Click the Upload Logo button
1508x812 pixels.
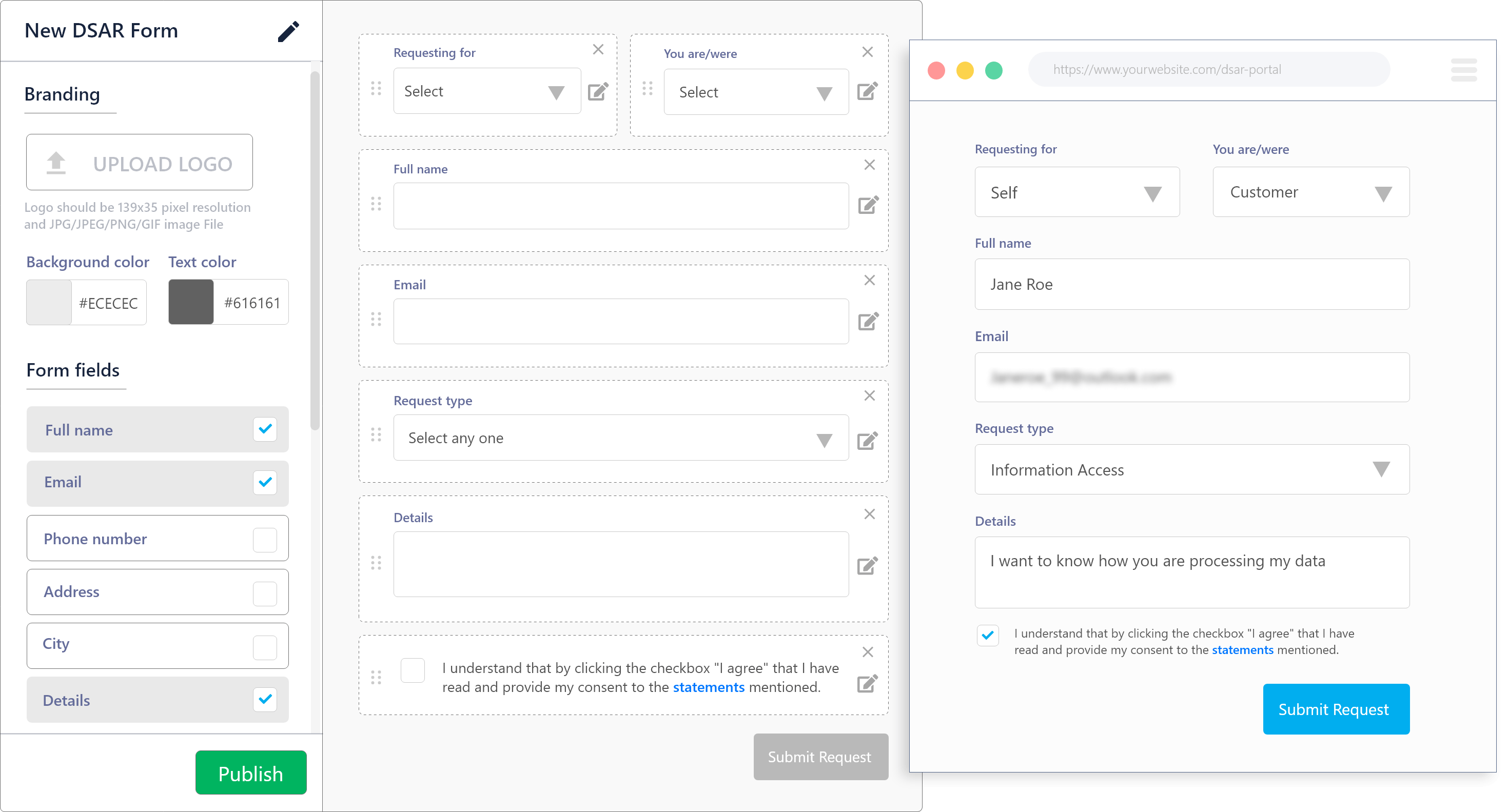point(140,162)
